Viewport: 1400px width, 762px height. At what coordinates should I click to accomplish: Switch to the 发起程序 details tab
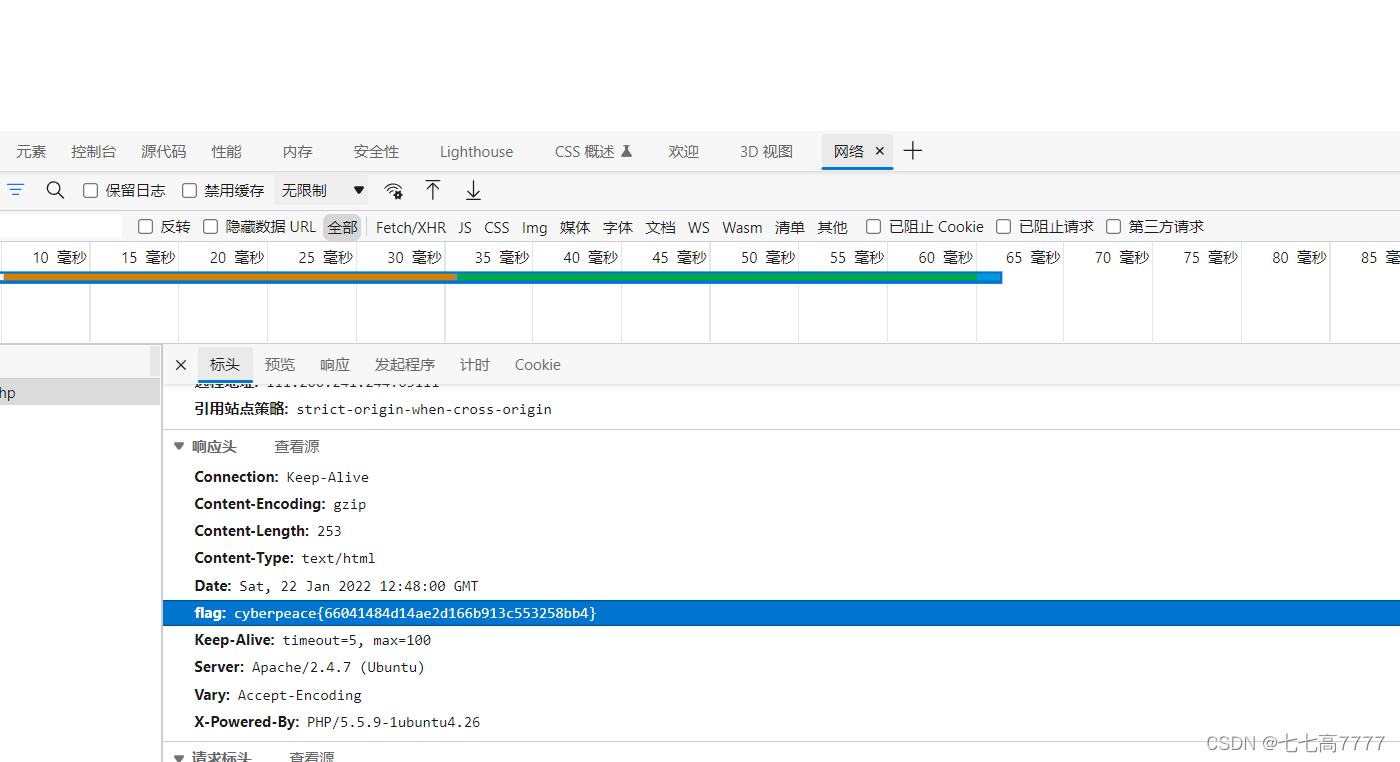(x=405, y=365)
